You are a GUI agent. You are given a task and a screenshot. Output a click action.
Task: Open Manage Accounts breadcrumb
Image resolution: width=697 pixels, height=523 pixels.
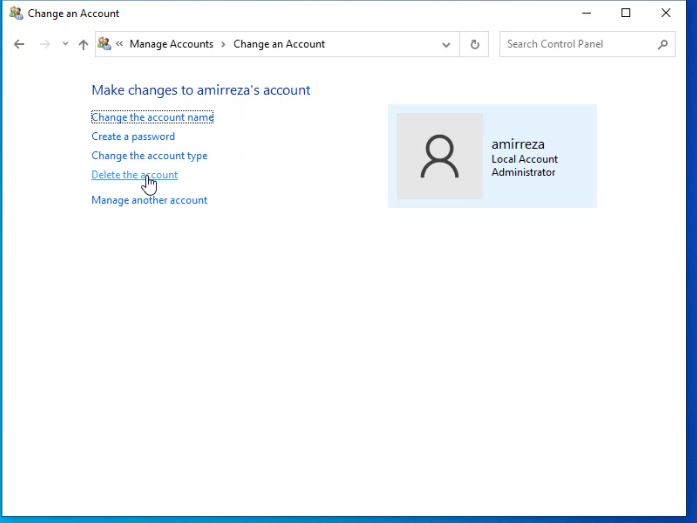(171, 44)
